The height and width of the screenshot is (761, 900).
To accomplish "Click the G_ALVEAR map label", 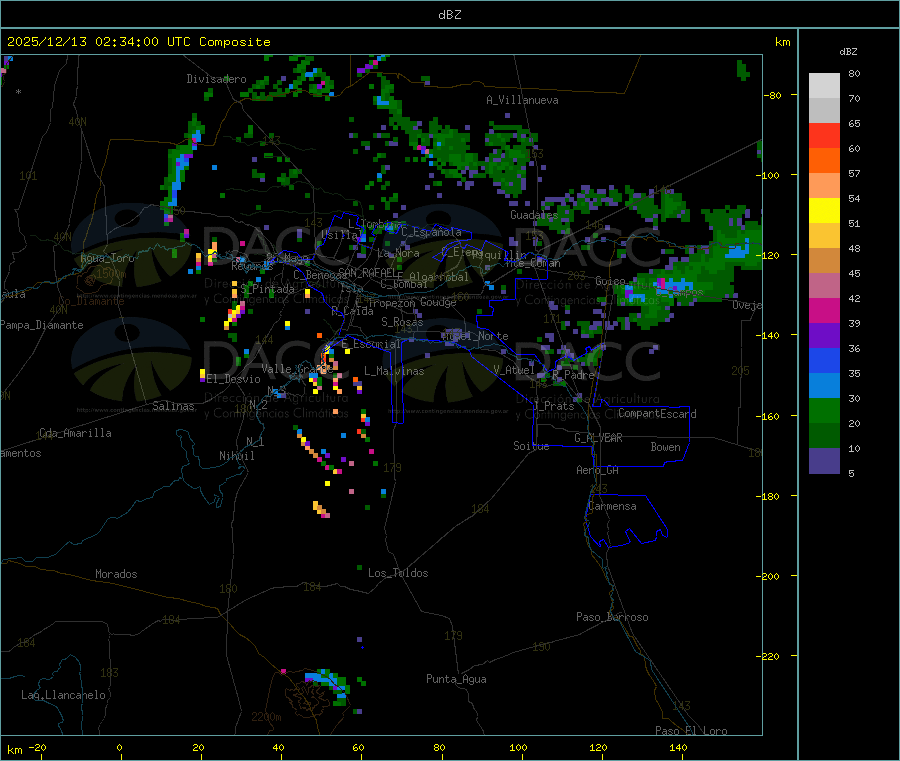I will (598, 438).
